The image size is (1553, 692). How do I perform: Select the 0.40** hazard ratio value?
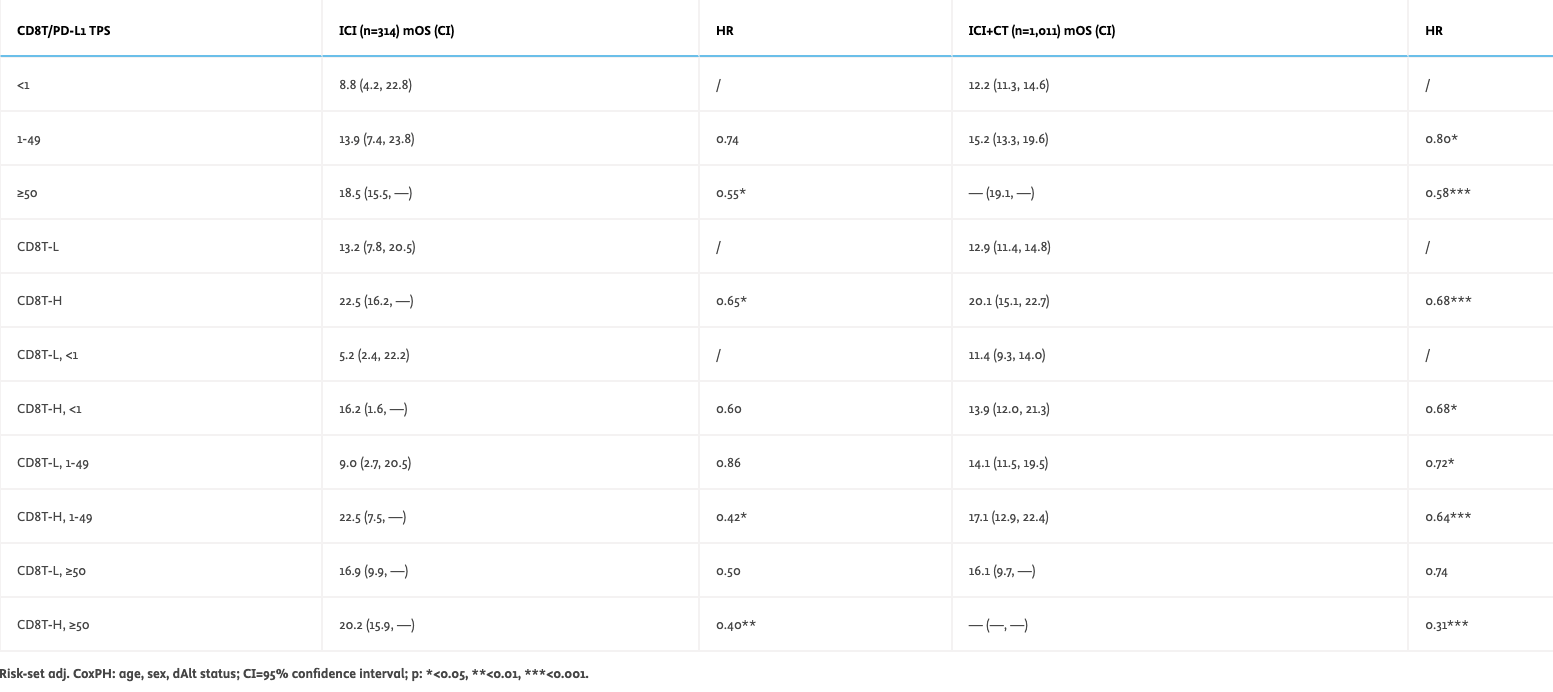(735, 625)
